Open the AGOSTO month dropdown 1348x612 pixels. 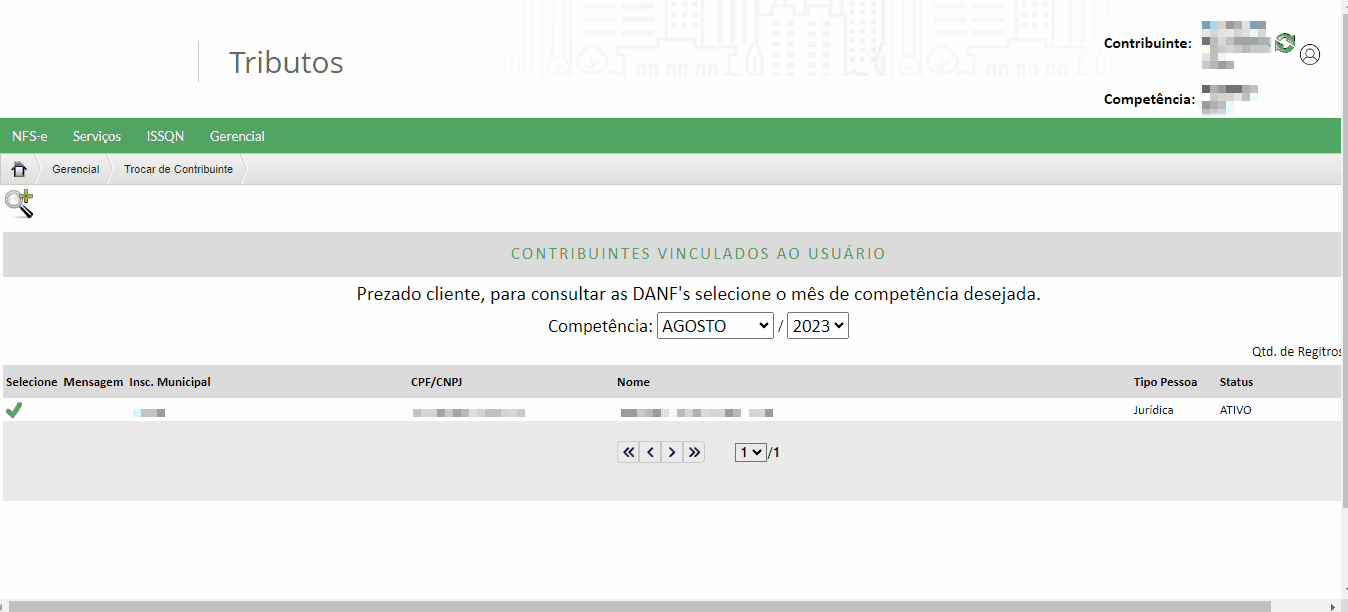(715, 326)
